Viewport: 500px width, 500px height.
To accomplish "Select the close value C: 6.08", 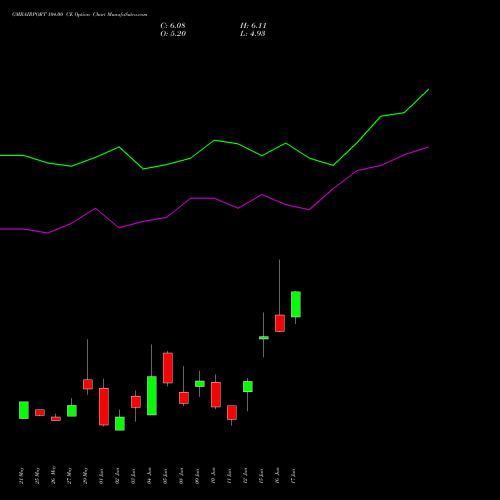I will pyautogui.click(x=173, y=26).
